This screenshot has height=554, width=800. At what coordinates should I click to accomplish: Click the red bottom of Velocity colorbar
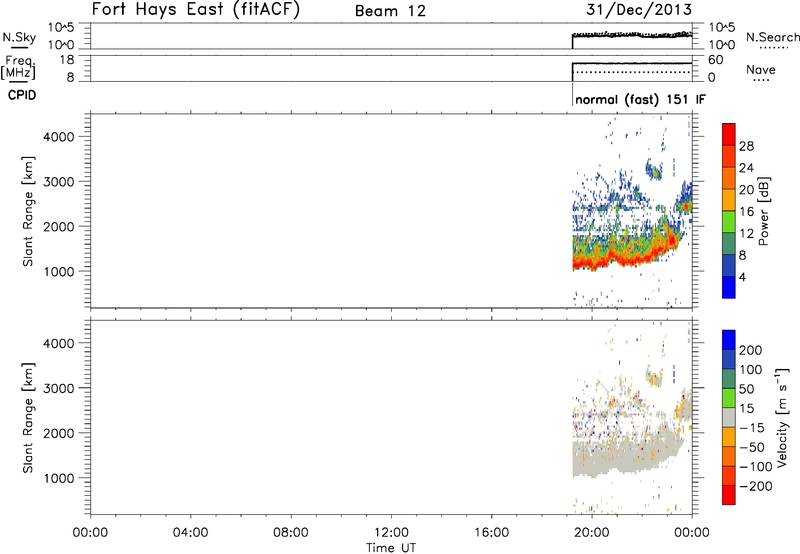(x=729, y=495)
